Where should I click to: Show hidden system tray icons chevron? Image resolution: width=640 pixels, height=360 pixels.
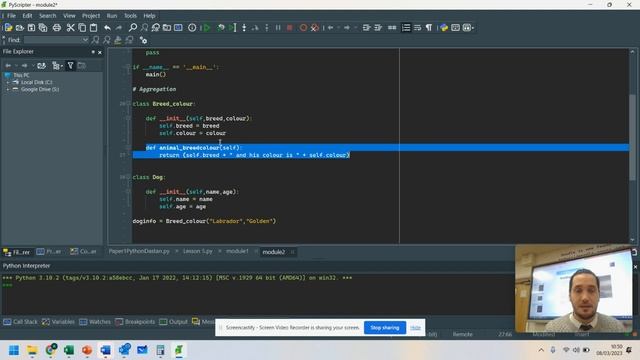tap(541, 350)
